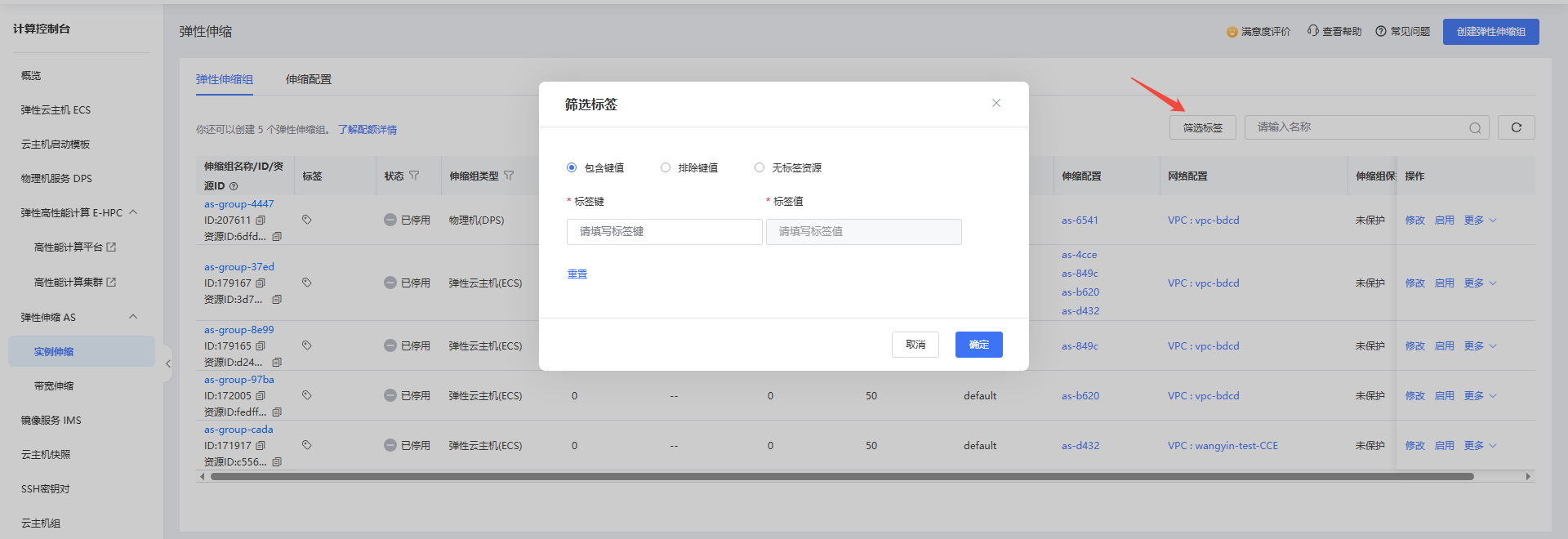Collapse the 弹性高性能计算 E-HPC section
1568x539 pixels.
tap(133, 212)
